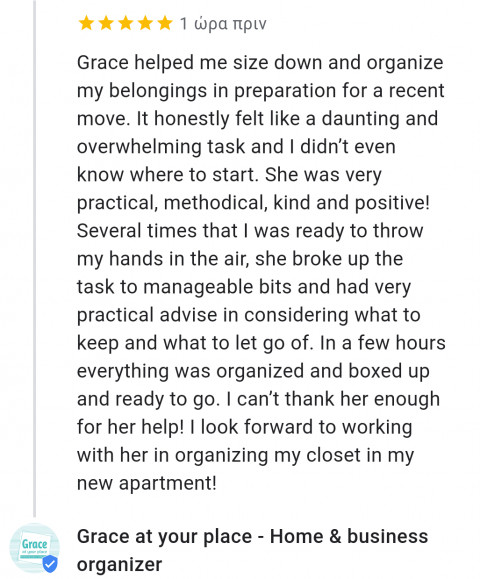Click the blue verified shield badge

(50, 563)
